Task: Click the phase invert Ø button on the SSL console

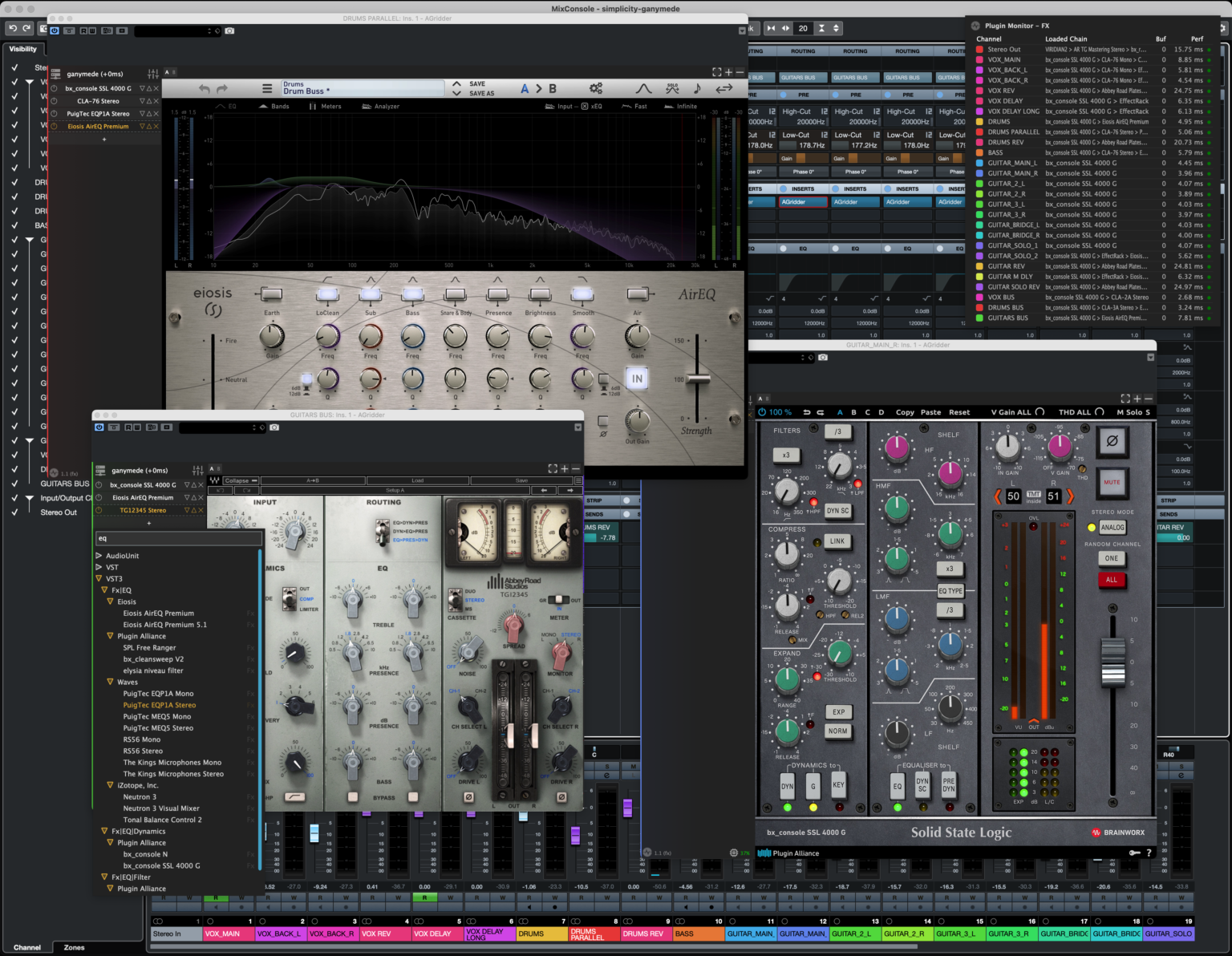Action: 1113,441
